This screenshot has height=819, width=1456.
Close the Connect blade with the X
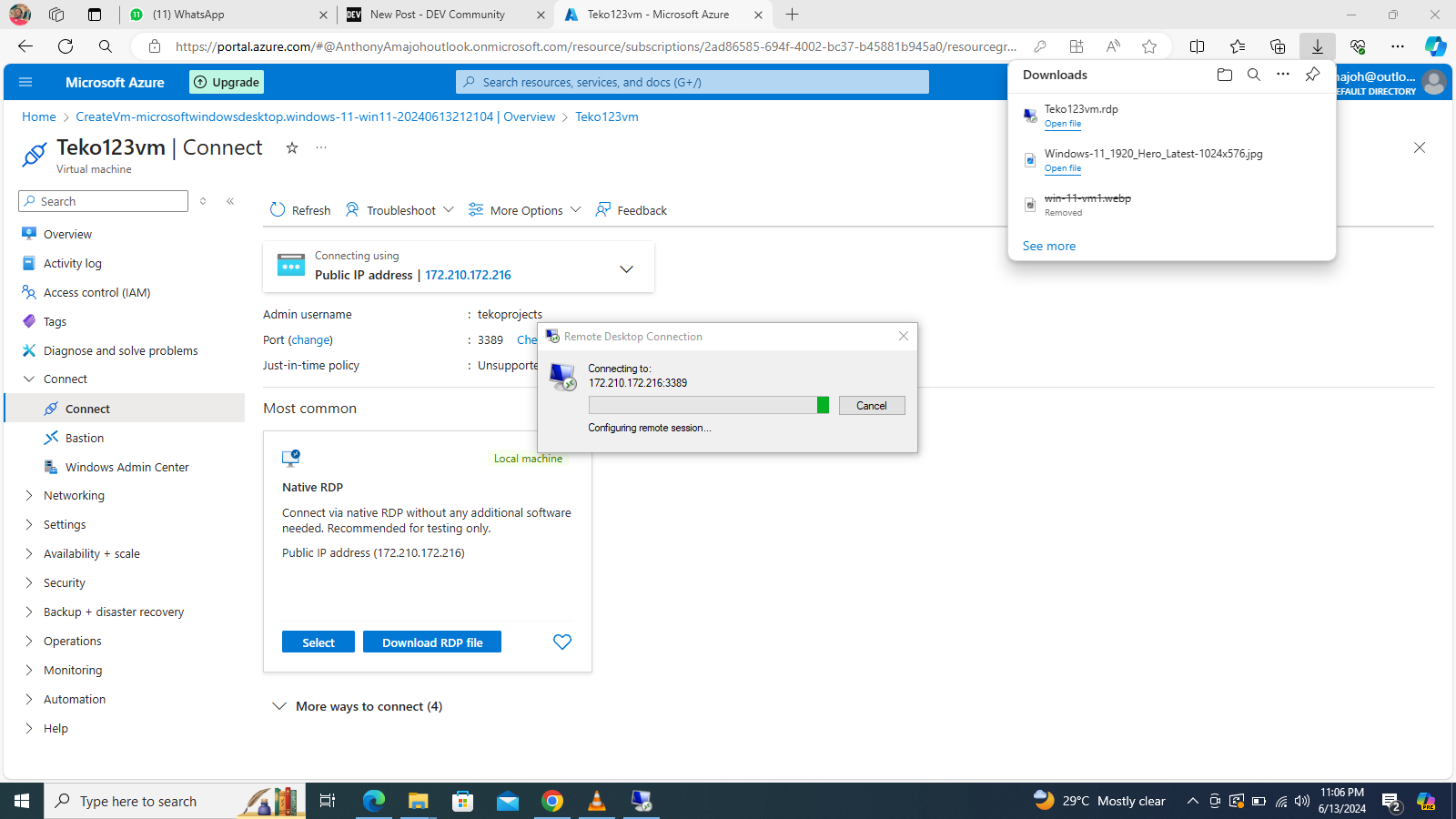[x=1420, y=147]
